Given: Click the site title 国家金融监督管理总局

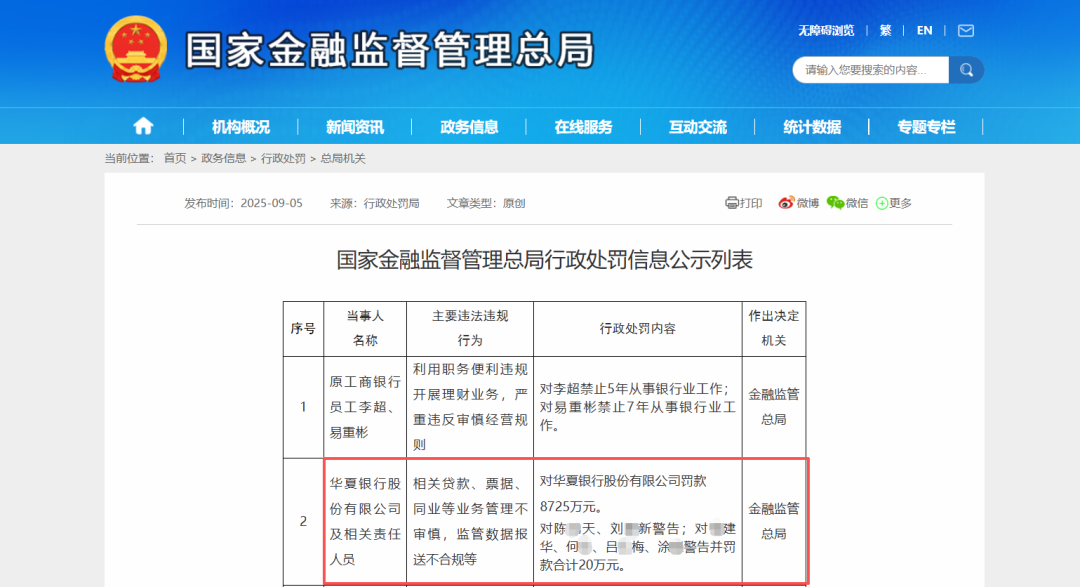Looking at the screenshot, I should (389, 50).
